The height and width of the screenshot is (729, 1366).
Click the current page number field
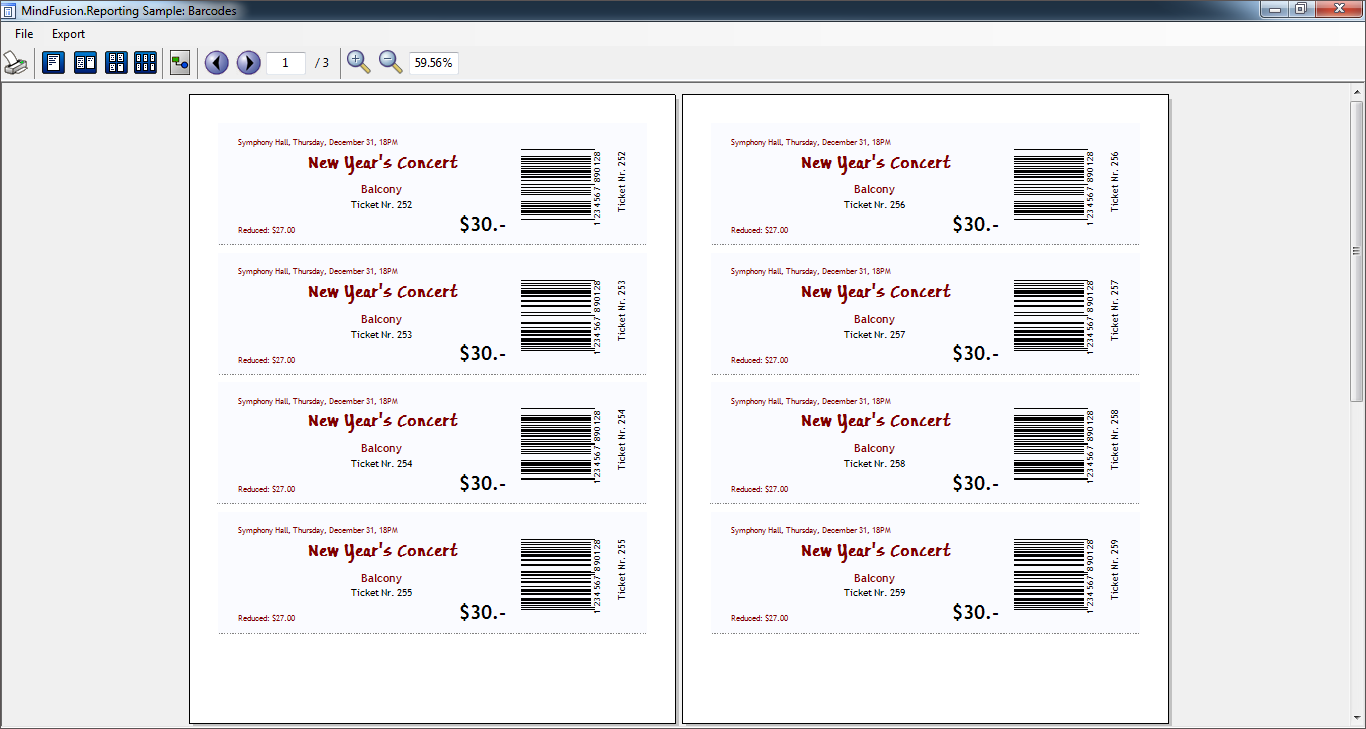(x=286, y=63)
